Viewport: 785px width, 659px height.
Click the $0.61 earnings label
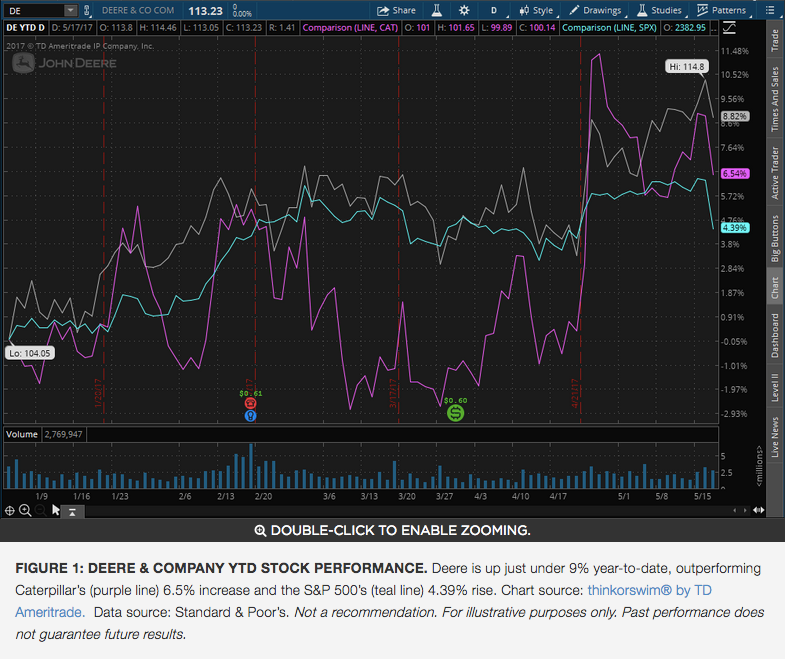[x=250, y=394]
